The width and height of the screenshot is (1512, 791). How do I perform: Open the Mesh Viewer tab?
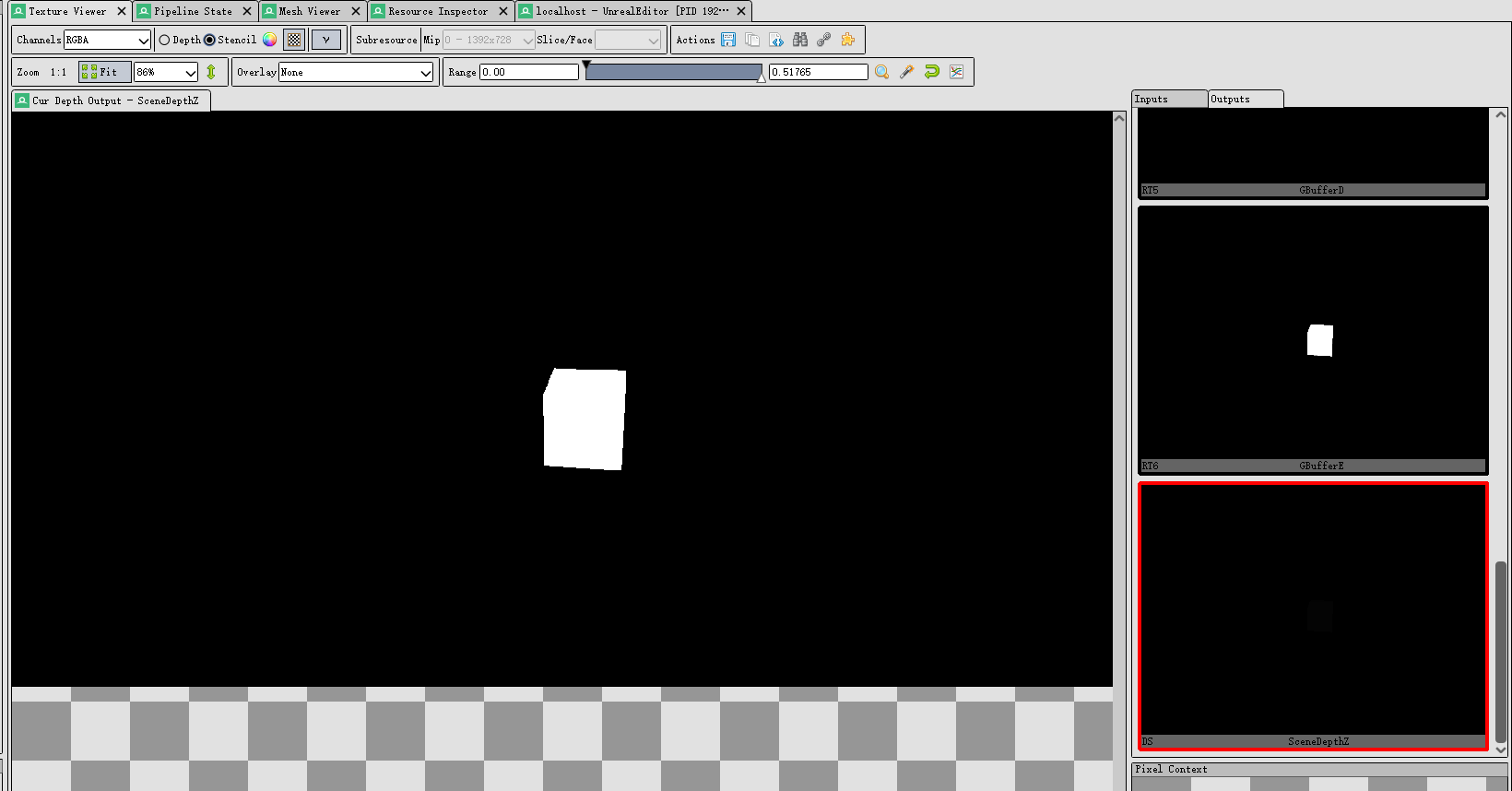310,11
